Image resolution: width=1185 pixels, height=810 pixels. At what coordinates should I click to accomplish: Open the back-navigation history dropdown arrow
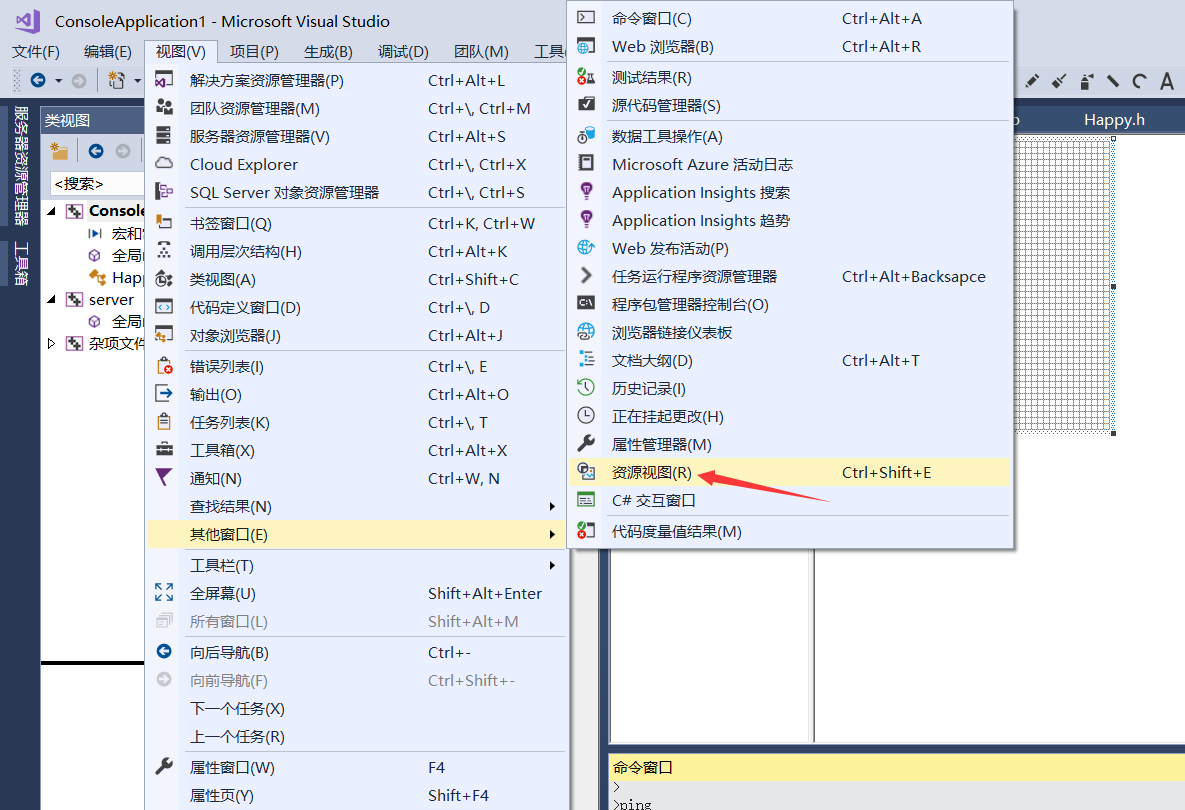(58, 80)
